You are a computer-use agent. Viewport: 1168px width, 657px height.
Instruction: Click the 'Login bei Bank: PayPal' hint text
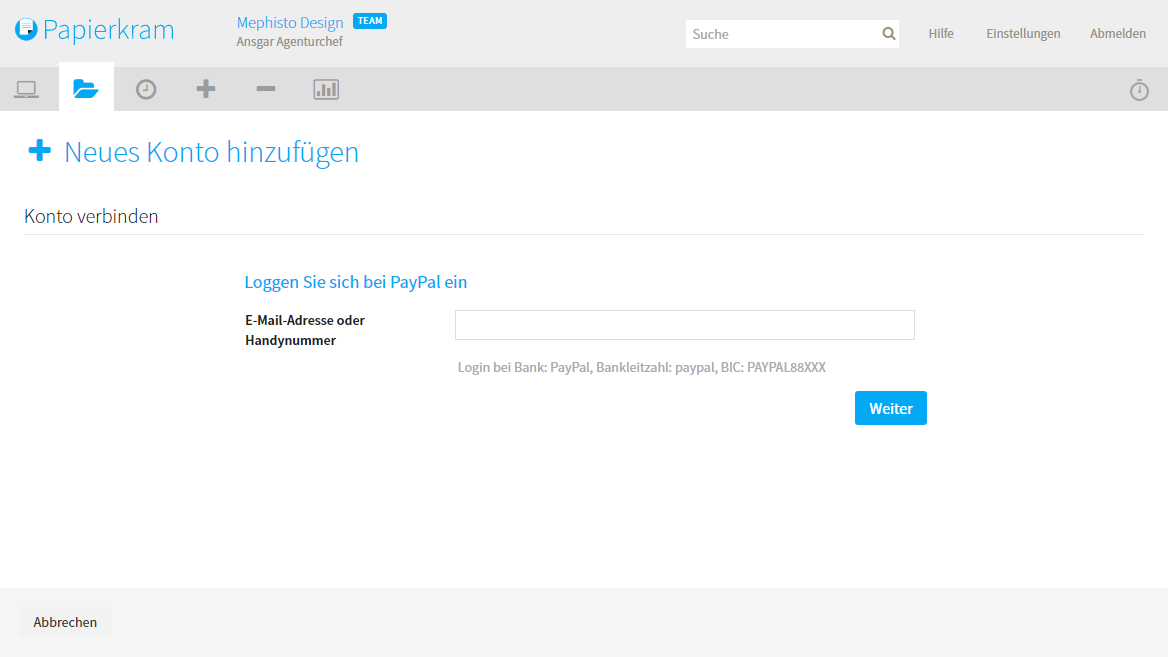(x=641, y=367)
